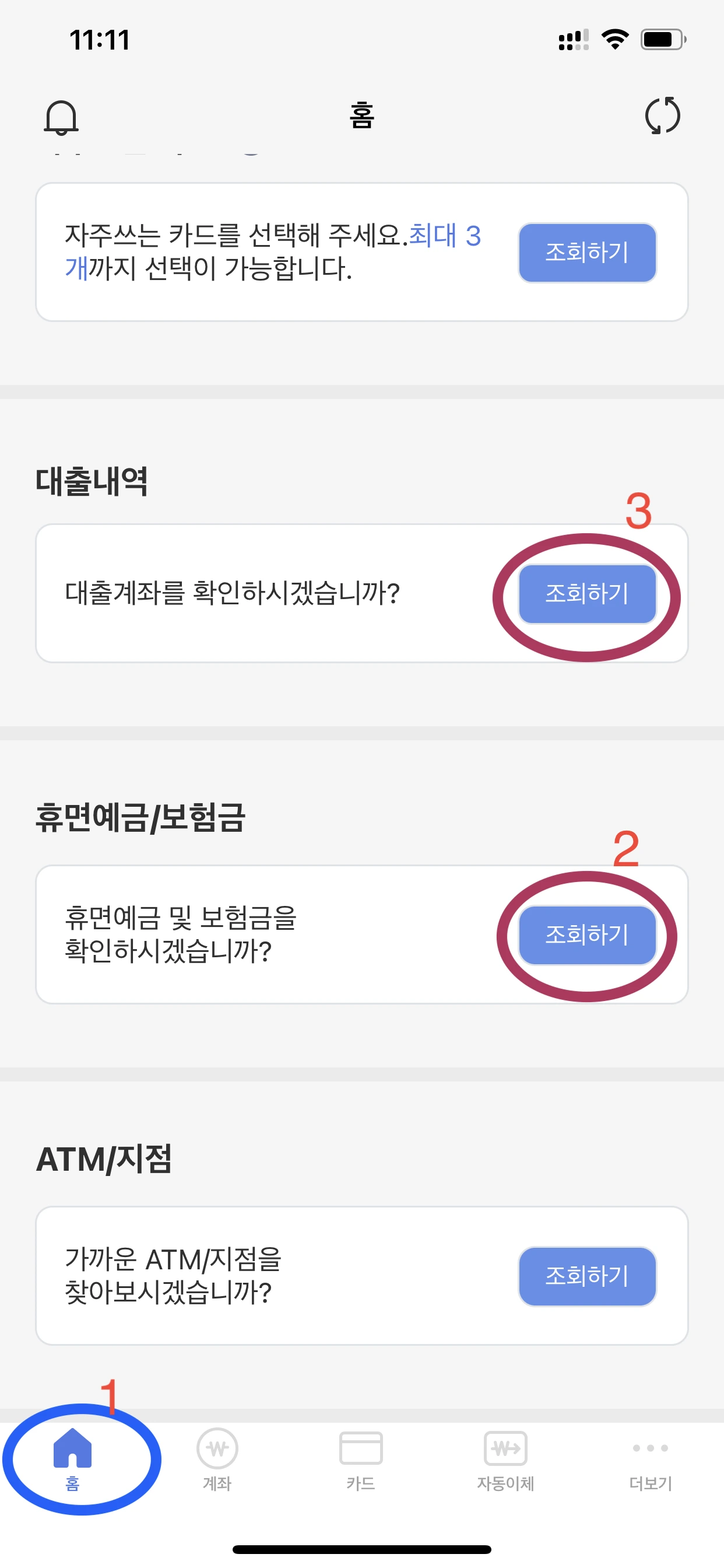Open the 더보기 three-dots icon
Image resolution: width=724 pixels, height=1568 pixels.
pos(651,1448)
